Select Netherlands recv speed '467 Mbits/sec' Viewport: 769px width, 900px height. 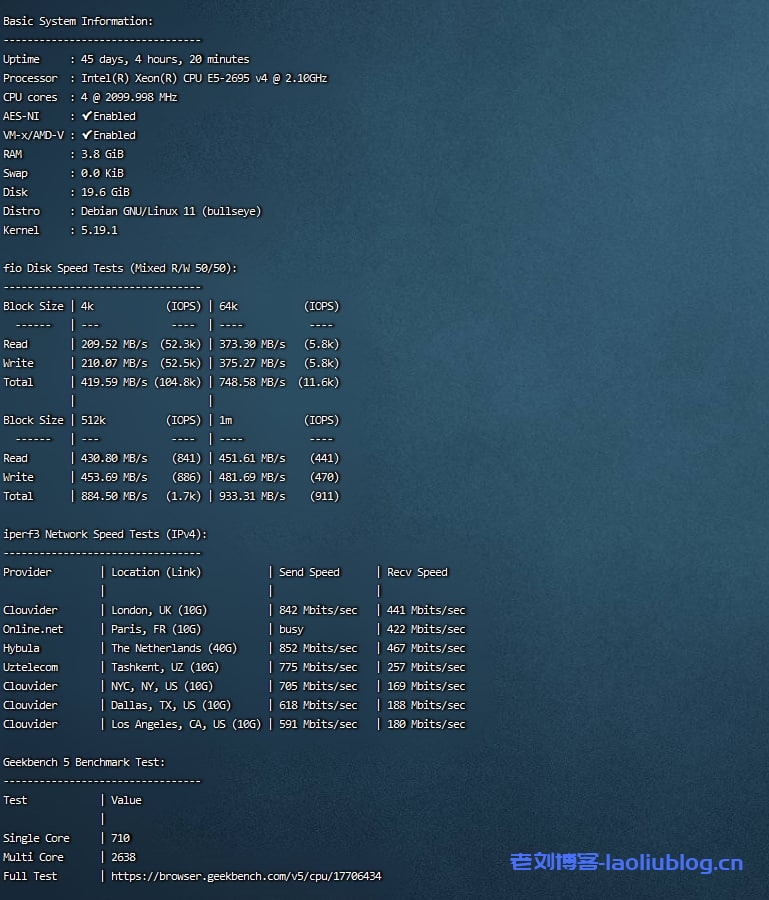click(x=426, y=648)
